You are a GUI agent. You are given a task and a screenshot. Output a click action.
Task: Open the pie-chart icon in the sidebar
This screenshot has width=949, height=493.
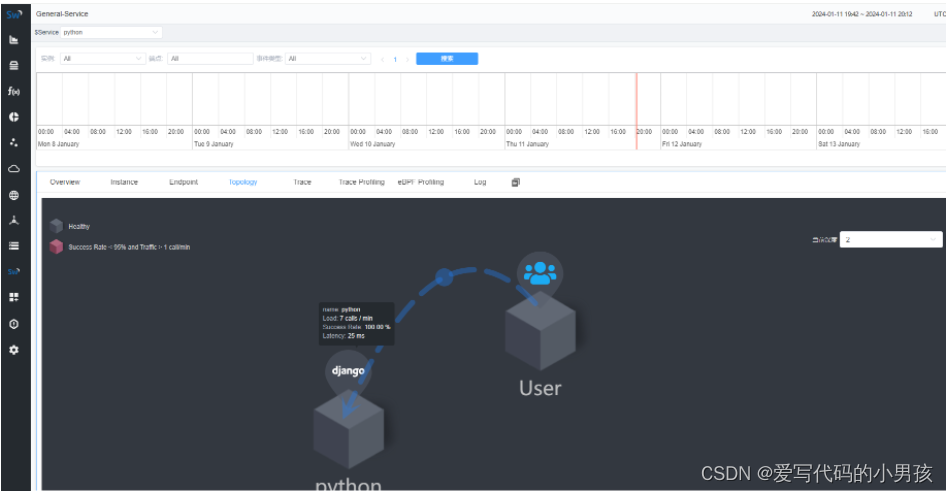coord(14,117)
